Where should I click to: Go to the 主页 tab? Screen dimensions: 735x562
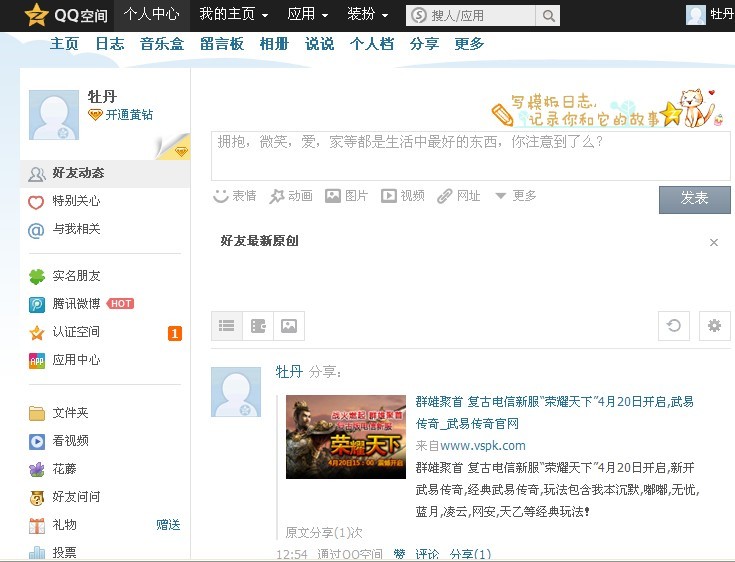[x=64, y=44]
